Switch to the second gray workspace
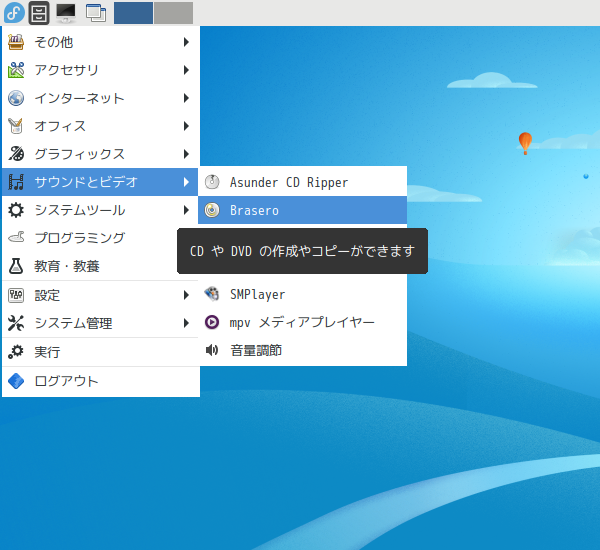 tap(174, 13)
